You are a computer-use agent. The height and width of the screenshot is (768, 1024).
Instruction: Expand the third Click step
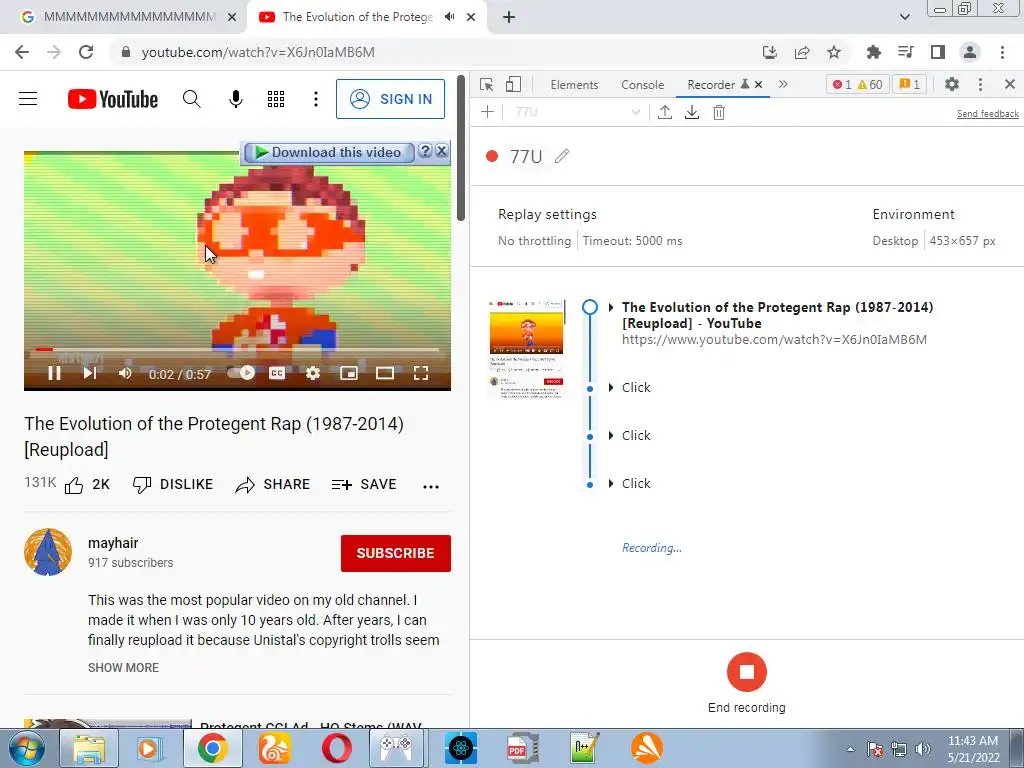click(611, 483)
